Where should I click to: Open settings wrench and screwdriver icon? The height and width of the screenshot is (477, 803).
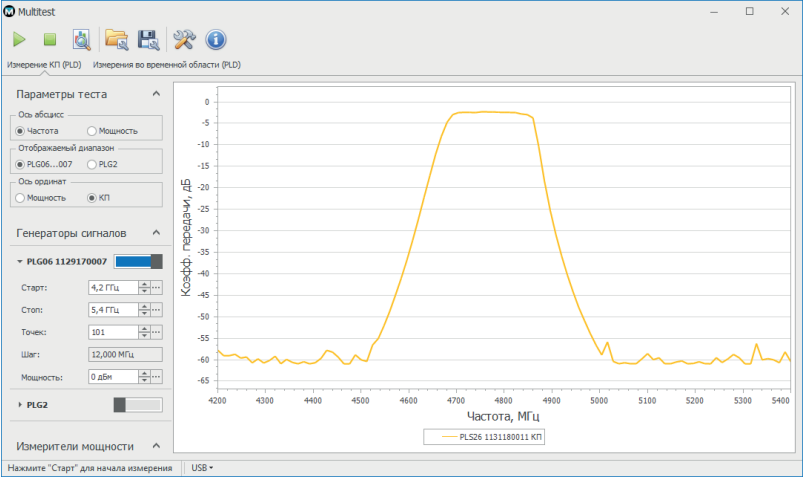184,39
